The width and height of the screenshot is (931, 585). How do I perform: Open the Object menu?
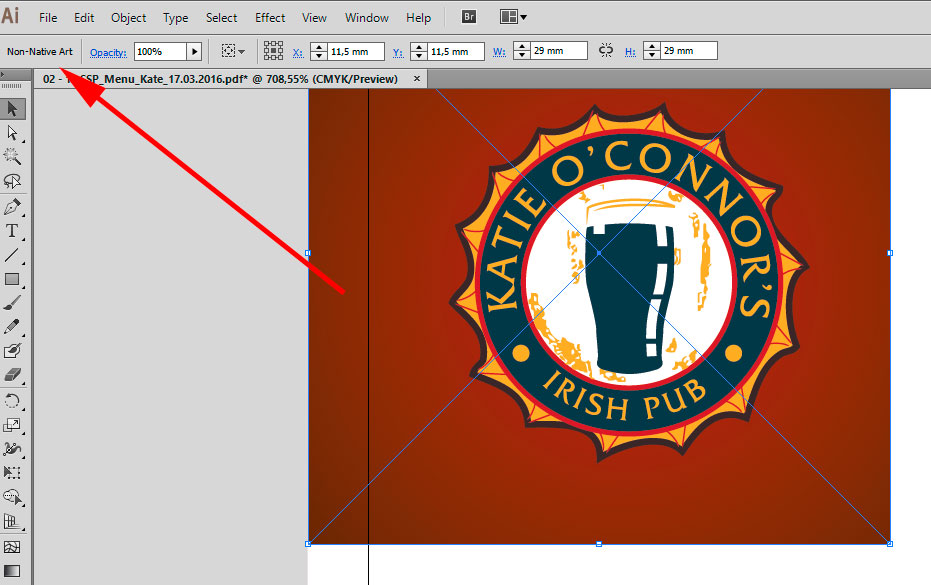coord(128,18)
